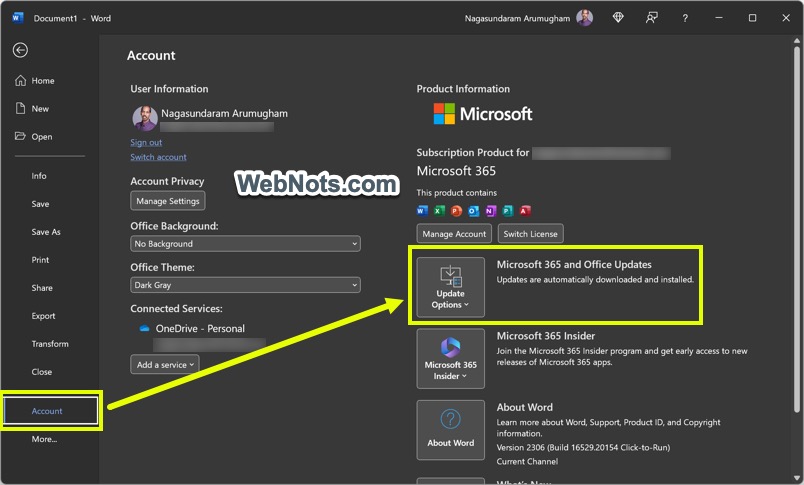Select Export in the sidebar
The width and height of the screenshot is (804, 485).
43,316
